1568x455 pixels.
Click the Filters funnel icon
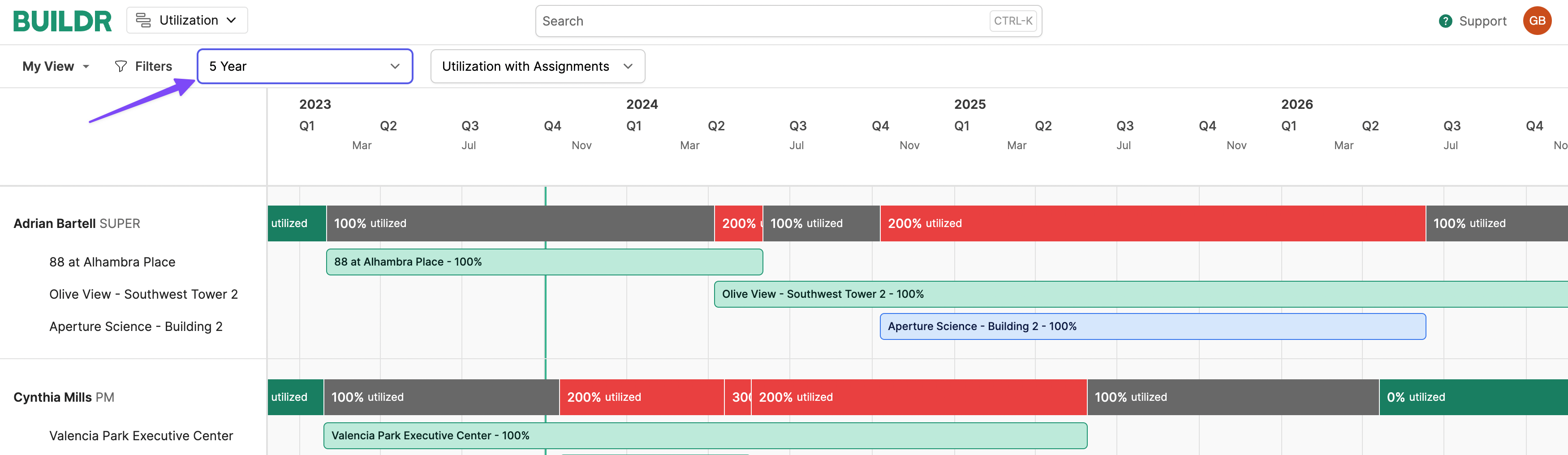coord(121,66)
